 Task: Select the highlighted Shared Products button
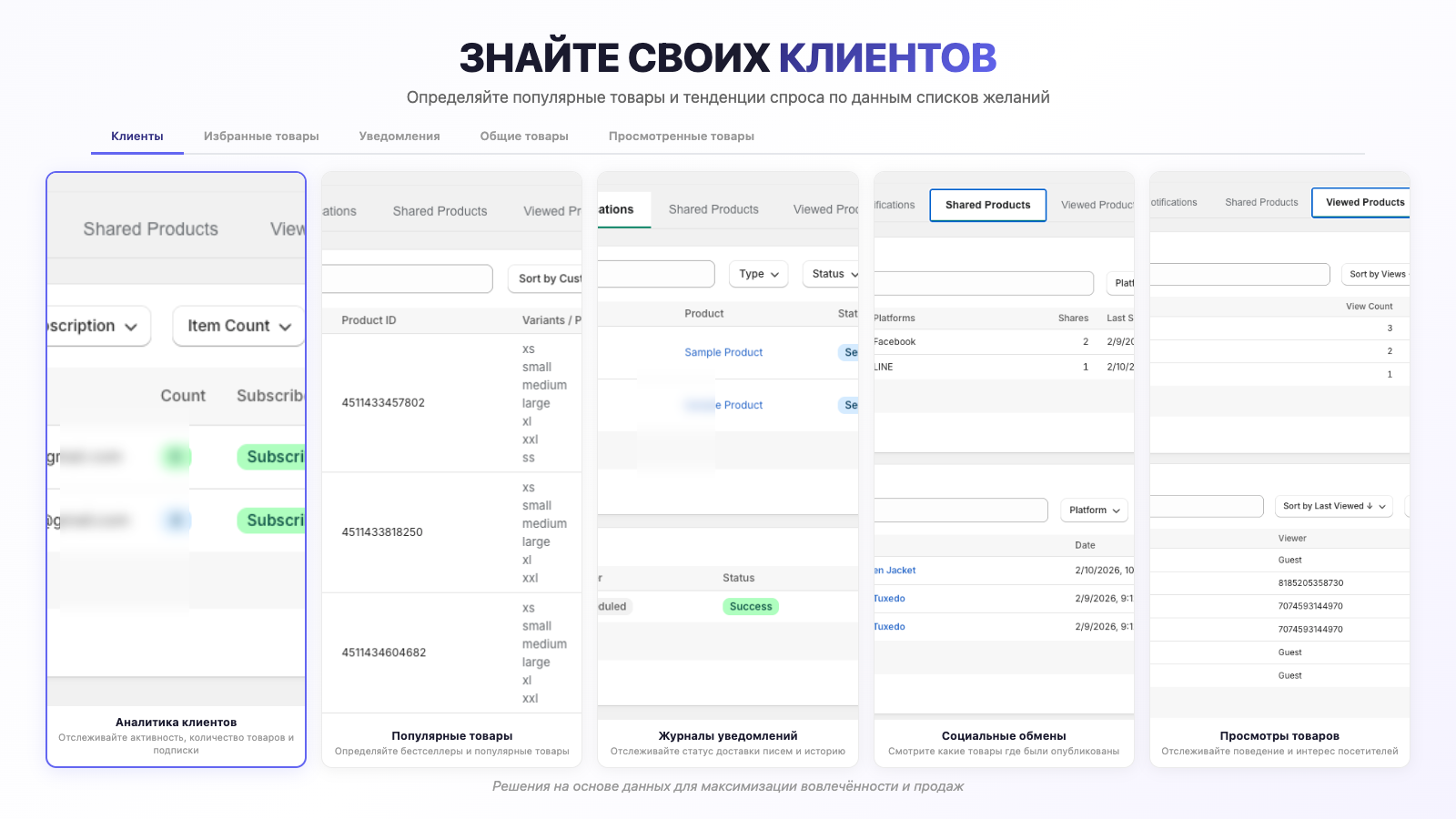click(987, 205)
